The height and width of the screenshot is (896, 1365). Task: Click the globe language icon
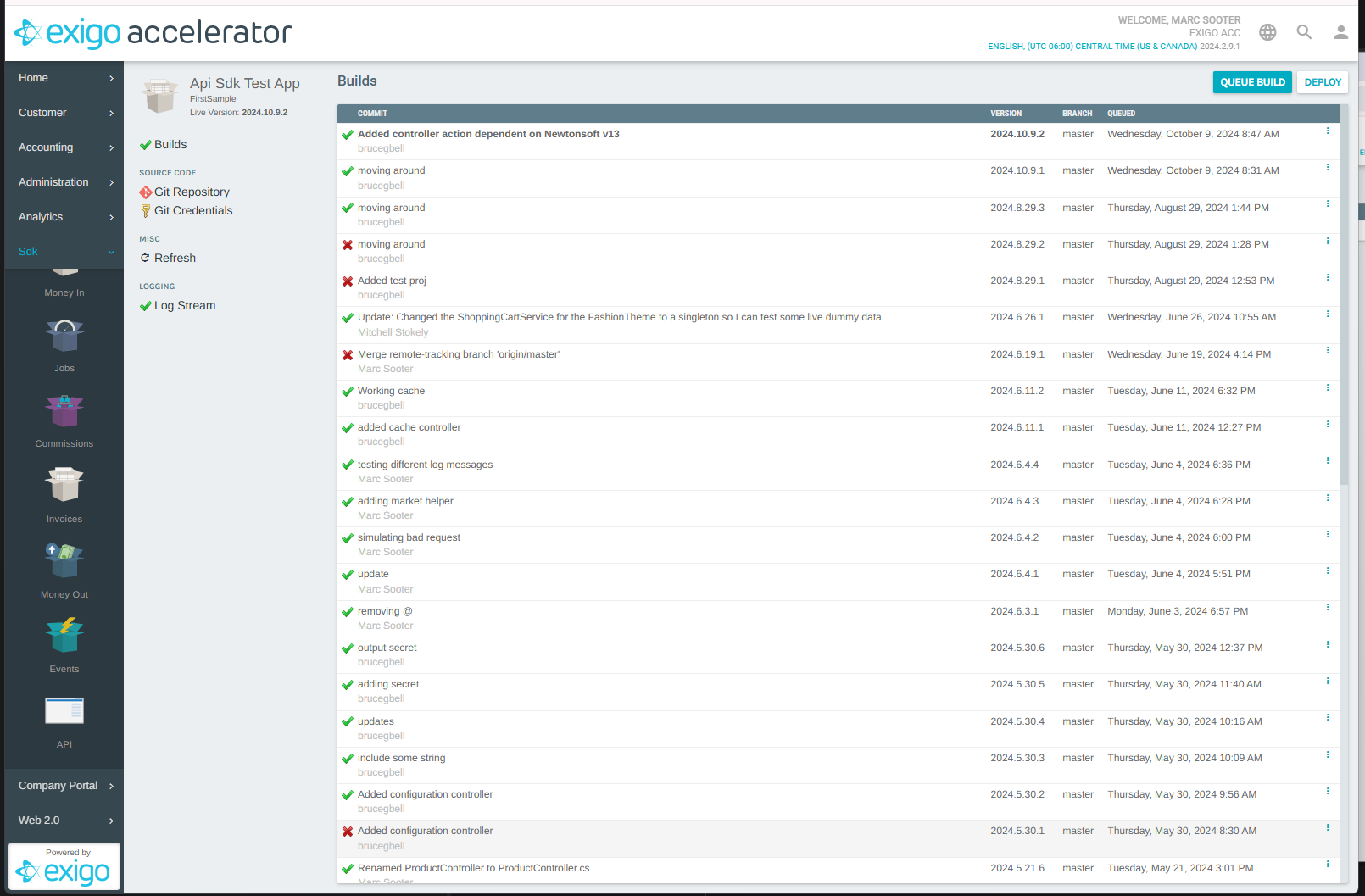1267,32
